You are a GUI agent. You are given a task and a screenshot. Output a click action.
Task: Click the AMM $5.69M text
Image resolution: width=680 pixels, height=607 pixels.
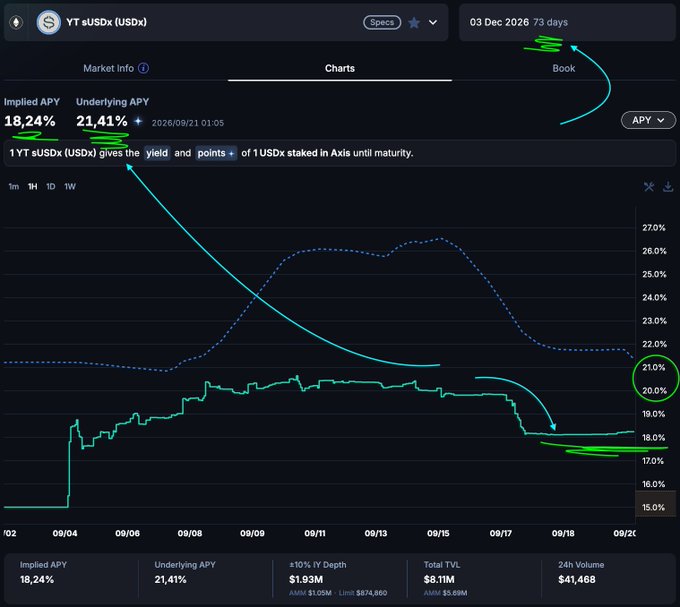click(x=445, y=593)
